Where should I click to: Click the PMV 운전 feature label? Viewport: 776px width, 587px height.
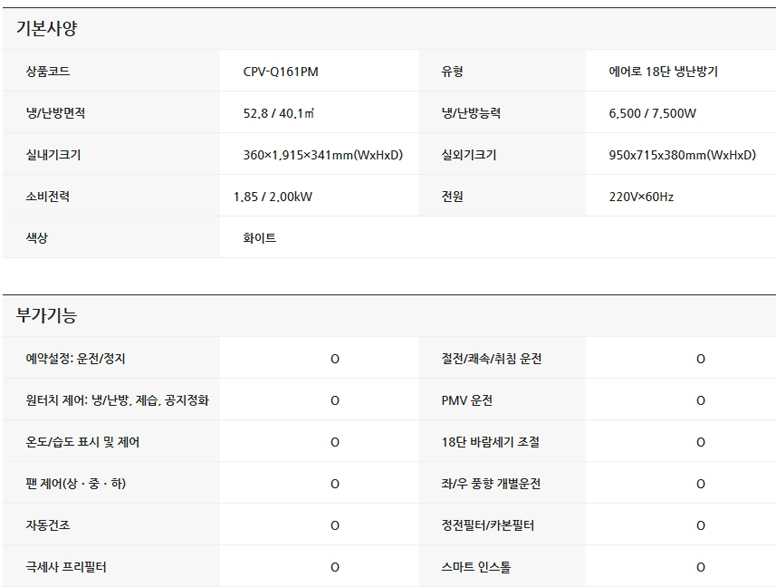(467, 400)
